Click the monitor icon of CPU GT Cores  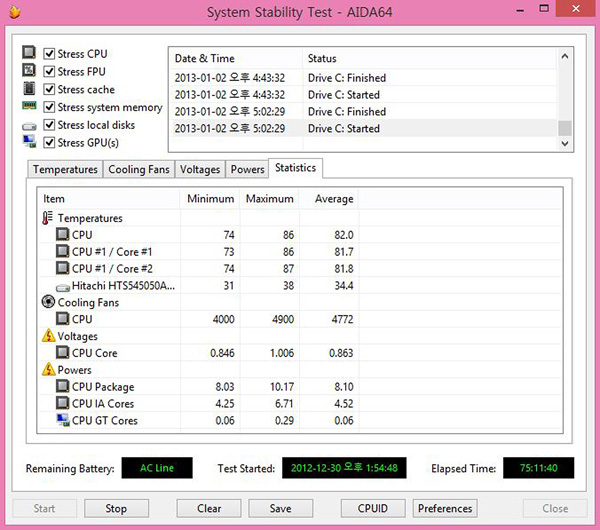click(x=63, y=420)
